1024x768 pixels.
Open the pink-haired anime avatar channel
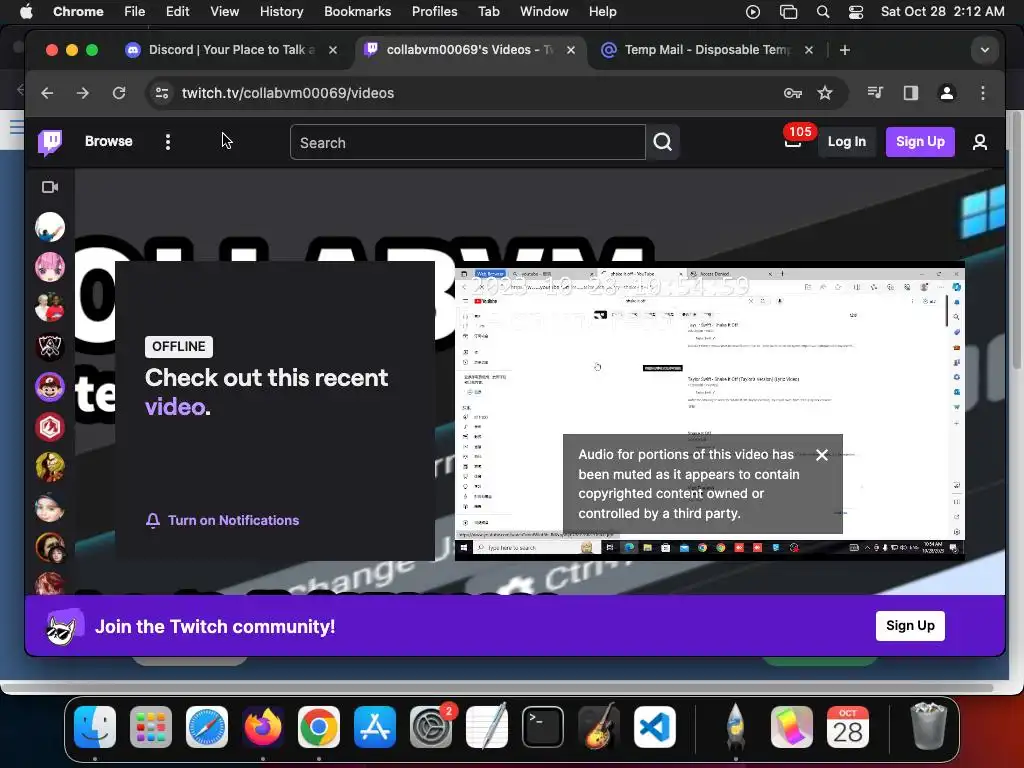[x=50, y=268]
